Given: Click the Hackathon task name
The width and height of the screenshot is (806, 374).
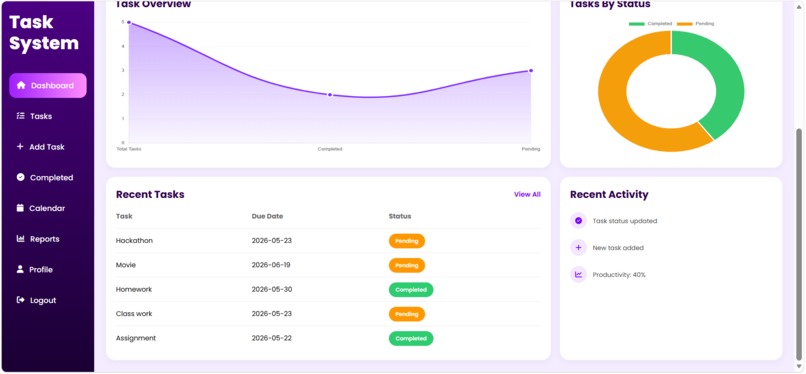Looking at the screenshot, I should point(134,240).
